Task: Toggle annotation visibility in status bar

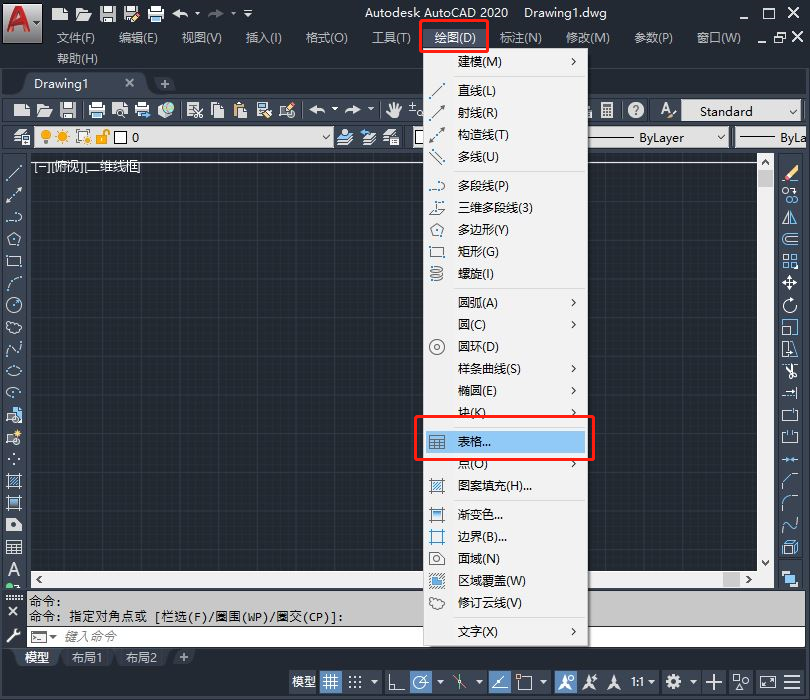Action: pos(566,682)
